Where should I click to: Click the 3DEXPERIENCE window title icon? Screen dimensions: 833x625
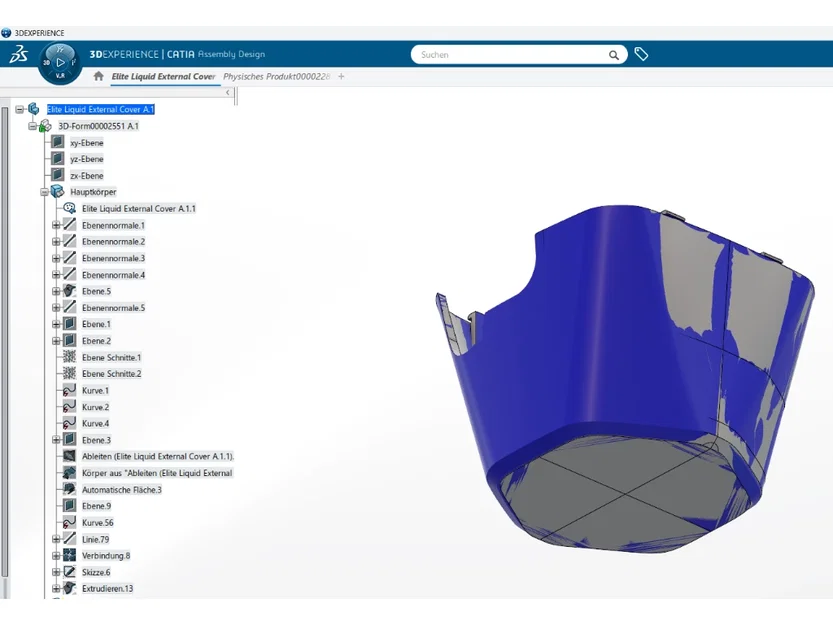coord(6,33)
